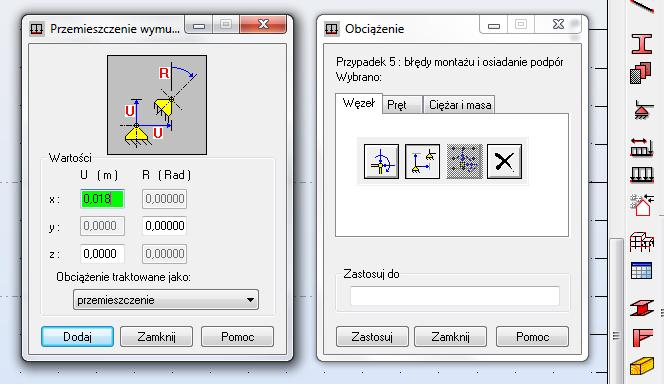The width and height of the screenshot is (664, 384).
Task: Click the U z displacement input field
Action: pyautogui.click(x=102, y=254)
